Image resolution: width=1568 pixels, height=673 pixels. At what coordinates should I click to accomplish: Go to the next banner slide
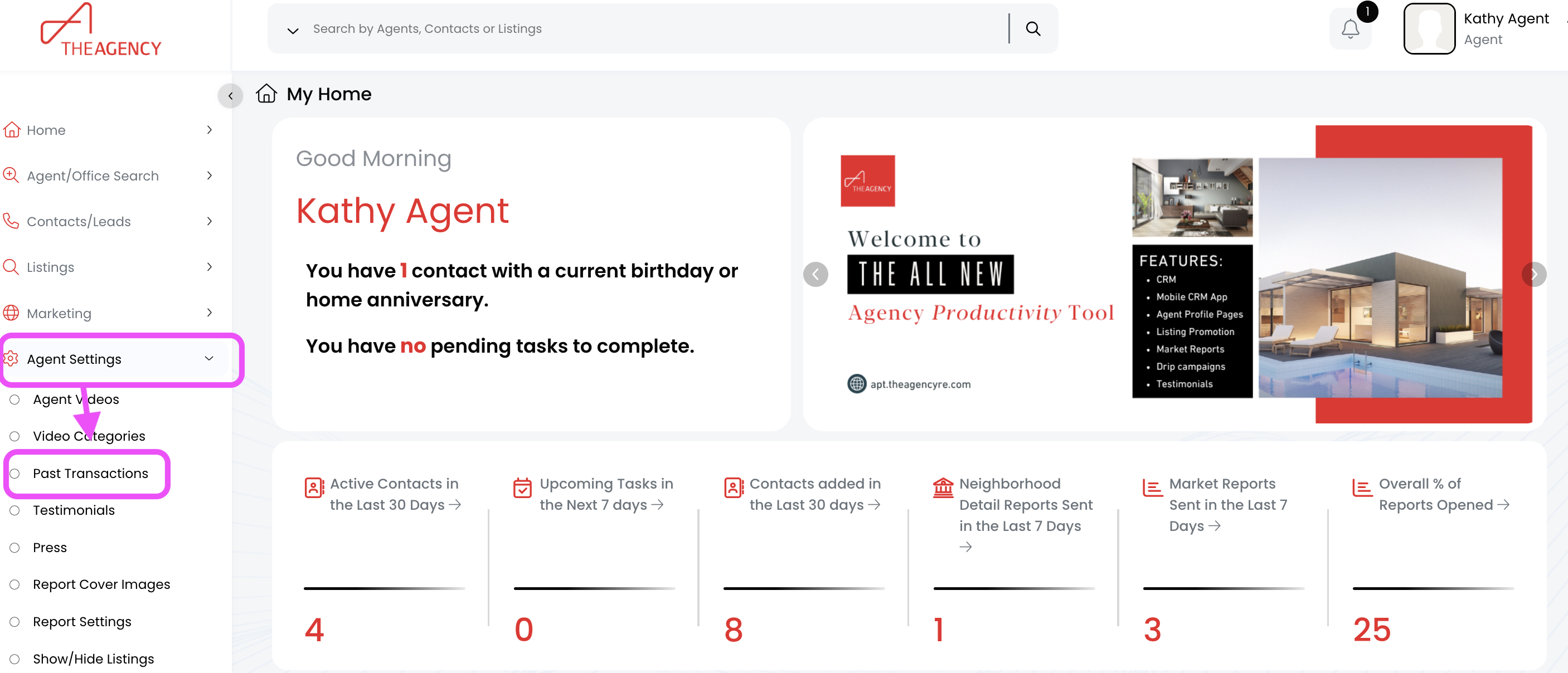(x=1533, y=275)
